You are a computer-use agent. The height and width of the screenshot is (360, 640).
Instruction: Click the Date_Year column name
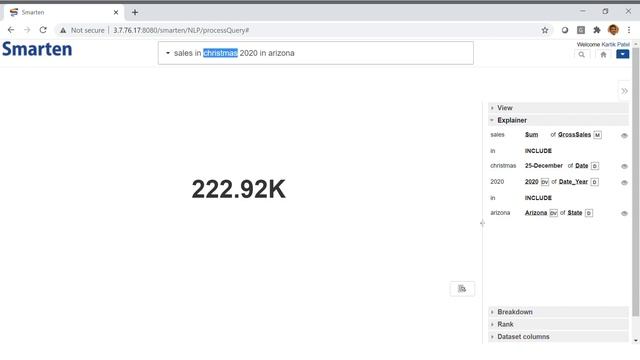573,182
